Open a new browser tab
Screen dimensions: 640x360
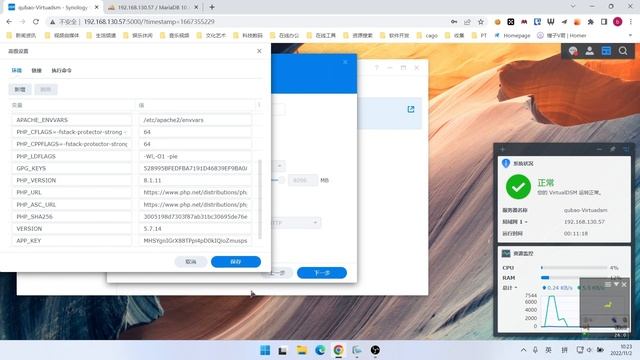pos(212,7)
